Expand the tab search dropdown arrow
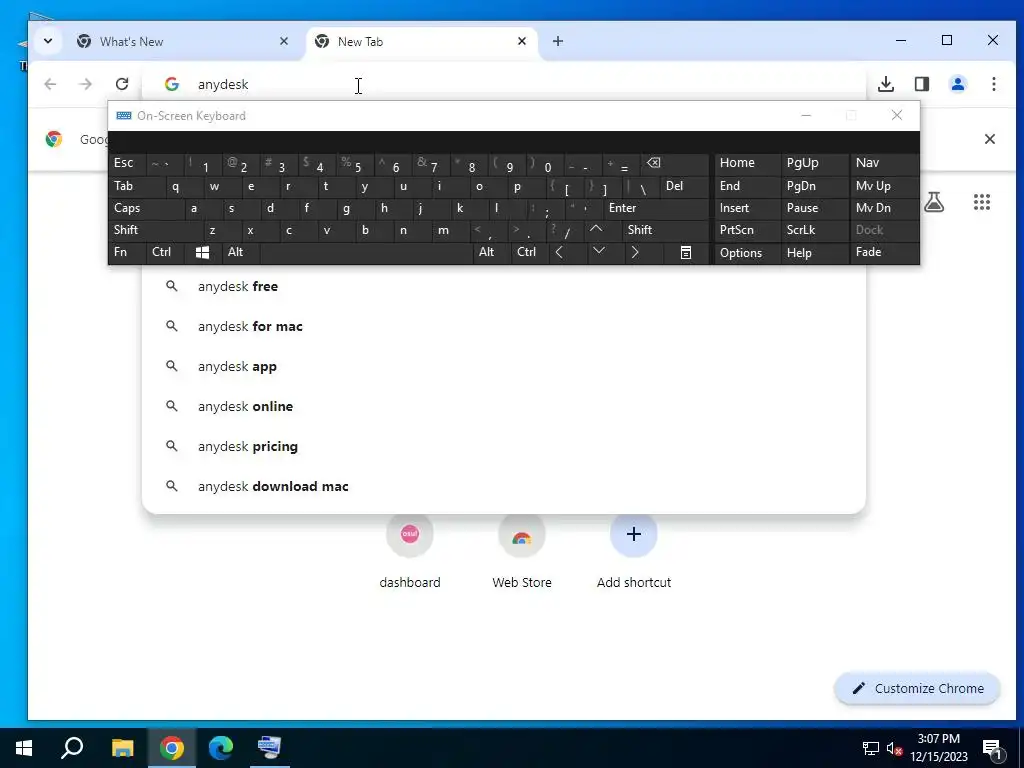This screenshot has height=768, width=1024. pyautogui.click(x=48, y=41)
